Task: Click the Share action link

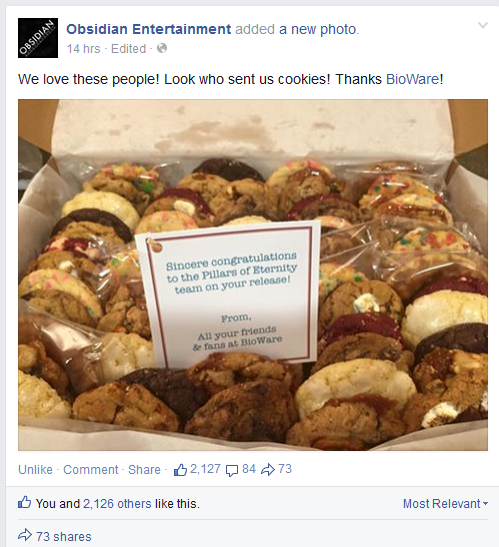Action: [144, 470]
